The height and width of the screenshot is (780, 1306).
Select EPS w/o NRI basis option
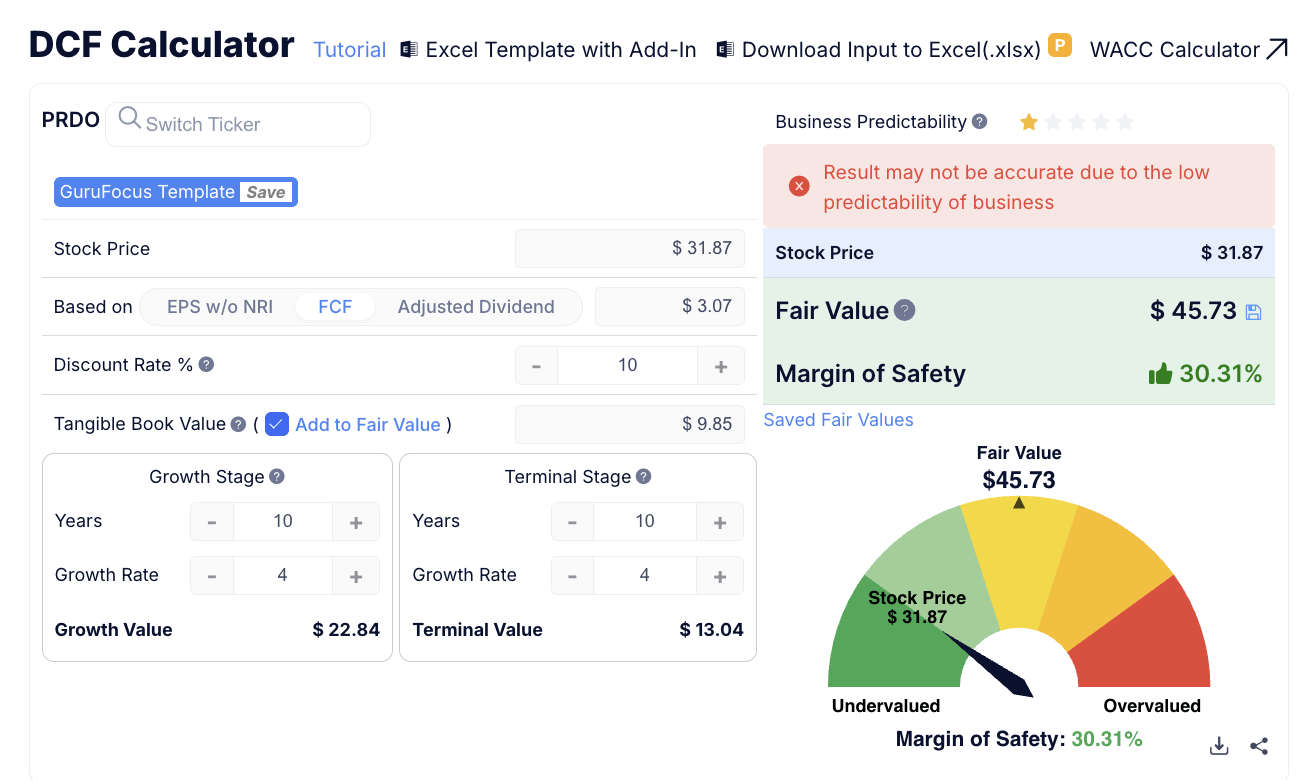pyautogui.click(x=220, y=307)
